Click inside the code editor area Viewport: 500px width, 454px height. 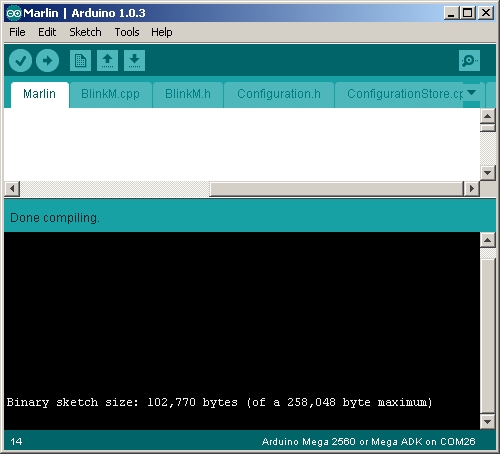click(x=242, y=145)
